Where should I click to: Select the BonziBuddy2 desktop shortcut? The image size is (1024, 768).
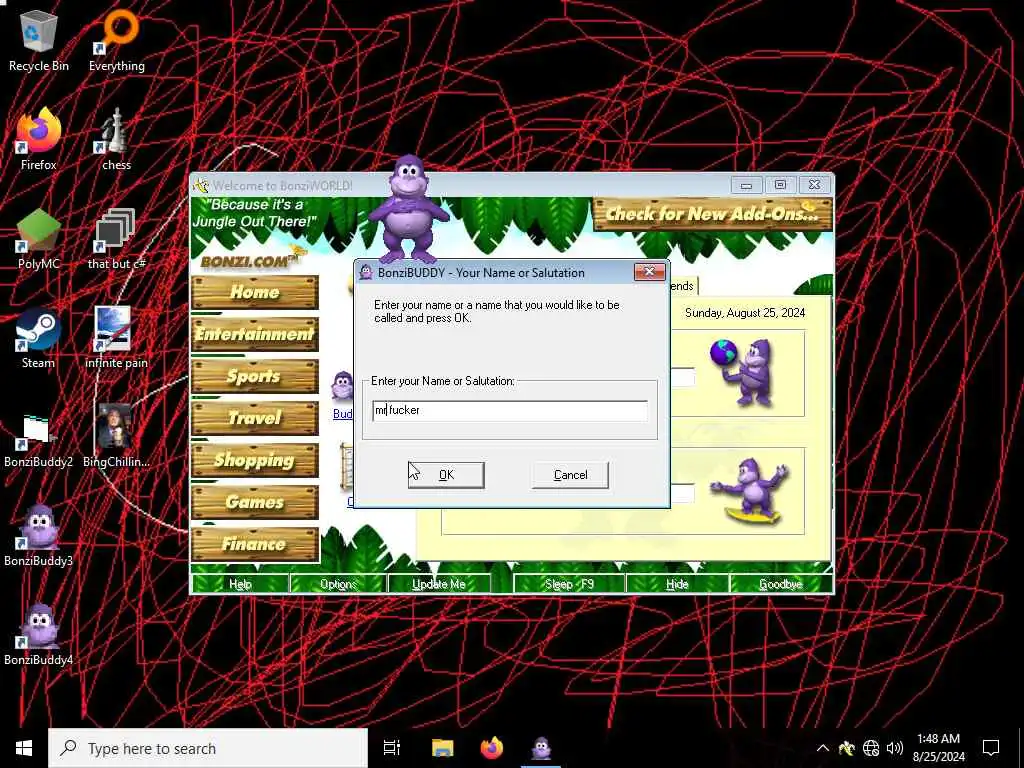coord(39,441)
